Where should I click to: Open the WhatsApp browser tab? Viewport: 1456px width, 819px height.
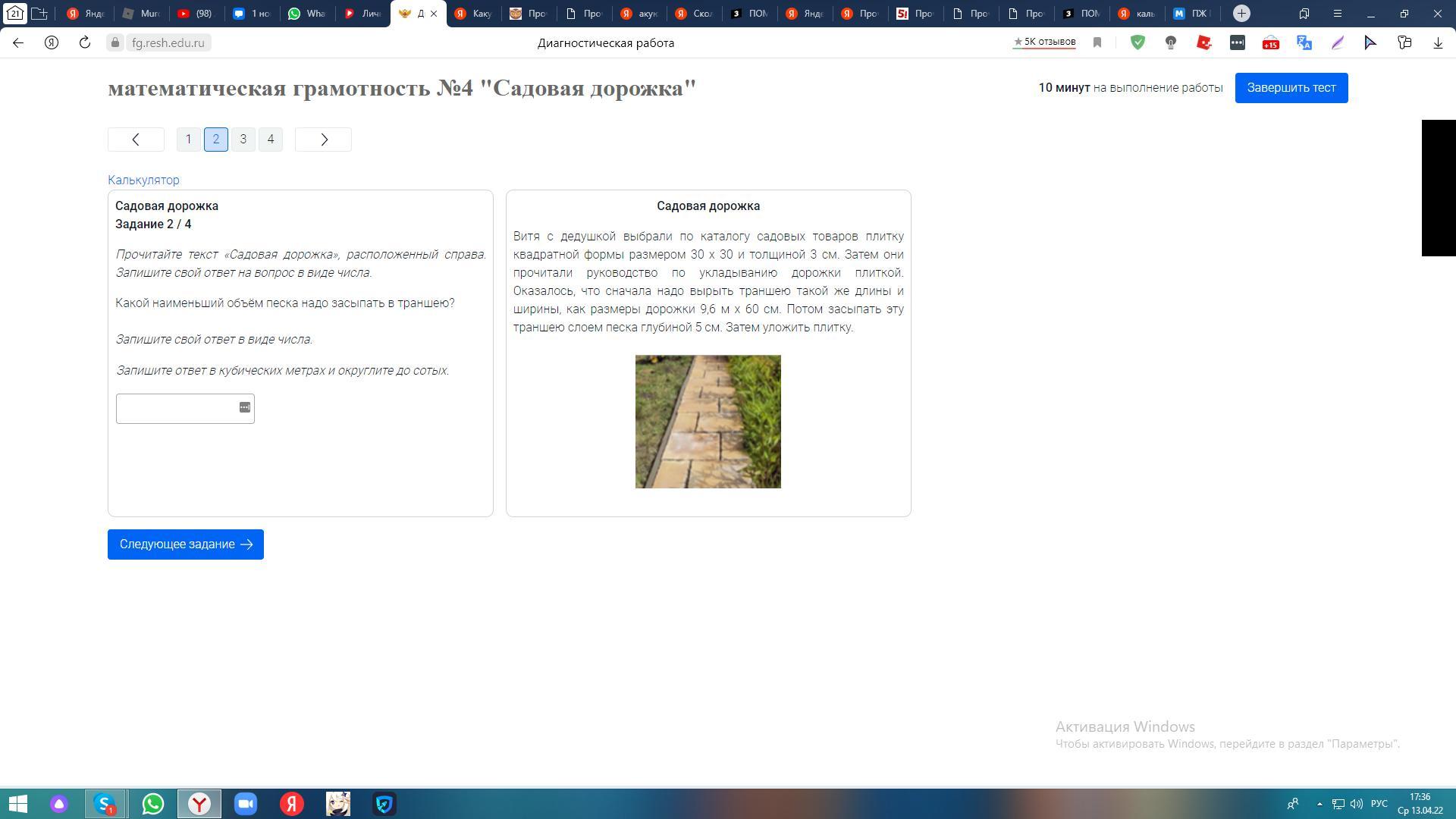click(306, 14)
